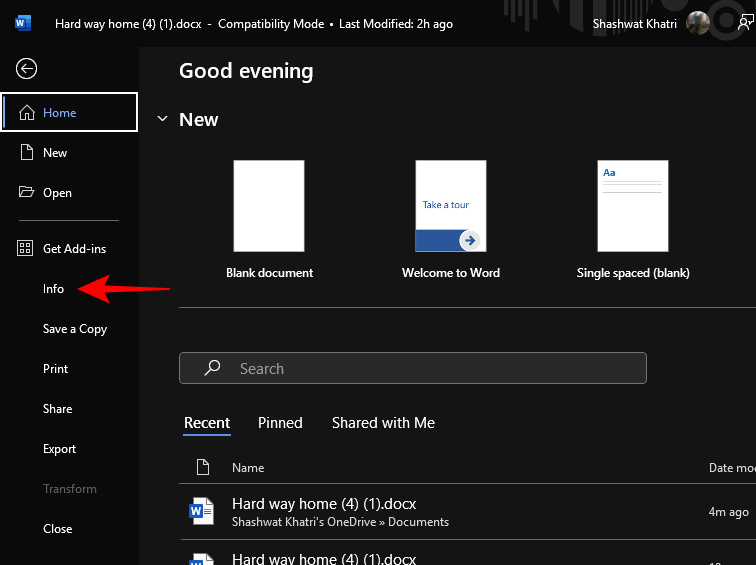Click the Get Add-ins grid icon
The width and height of the screenshot is (756, 565).
coord(26,248)
